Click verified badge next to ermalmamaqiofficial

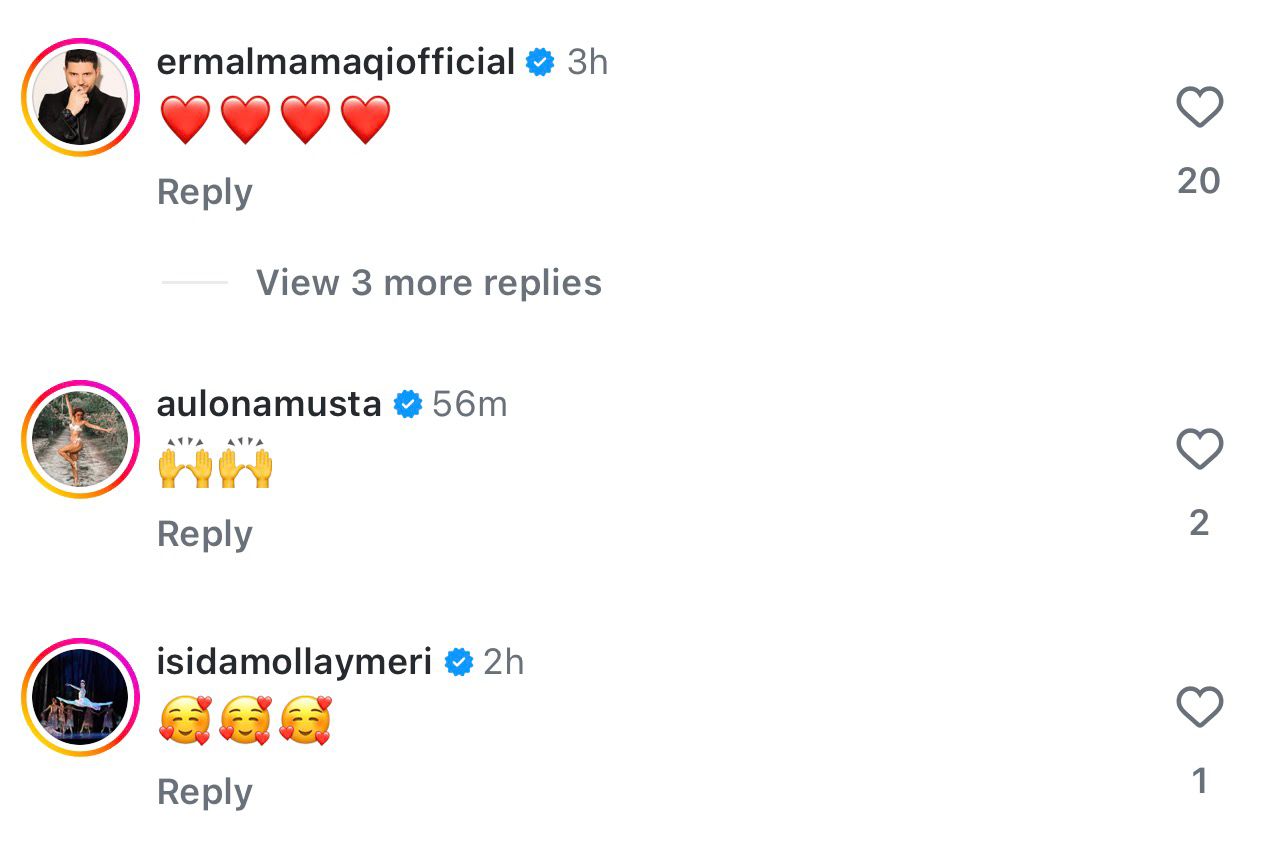pos(541,63)
